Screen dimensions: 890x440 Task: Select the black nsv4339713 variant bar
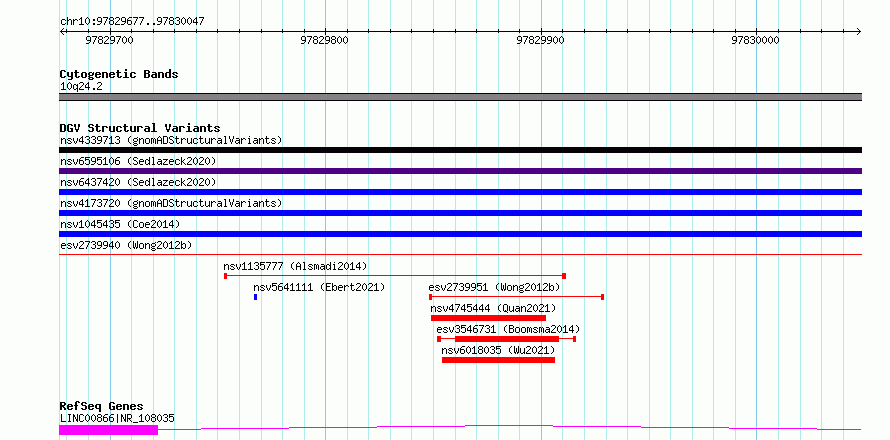[x=460, y=150]
